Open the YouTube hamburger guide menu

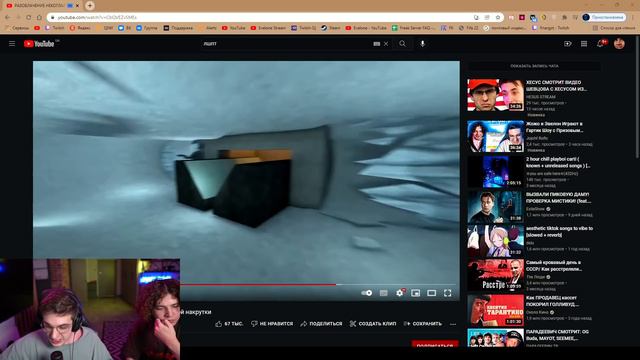[12, 44]
